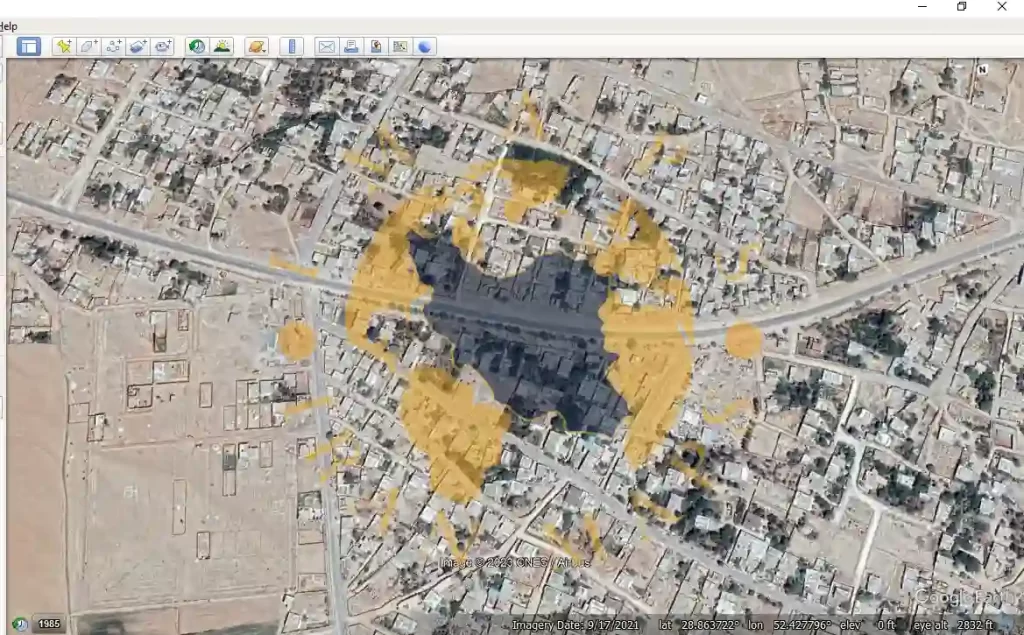This screenshot has height=635, width=1024.
Task: Click the Add Image Overlay icon
Action: [138, 46]
